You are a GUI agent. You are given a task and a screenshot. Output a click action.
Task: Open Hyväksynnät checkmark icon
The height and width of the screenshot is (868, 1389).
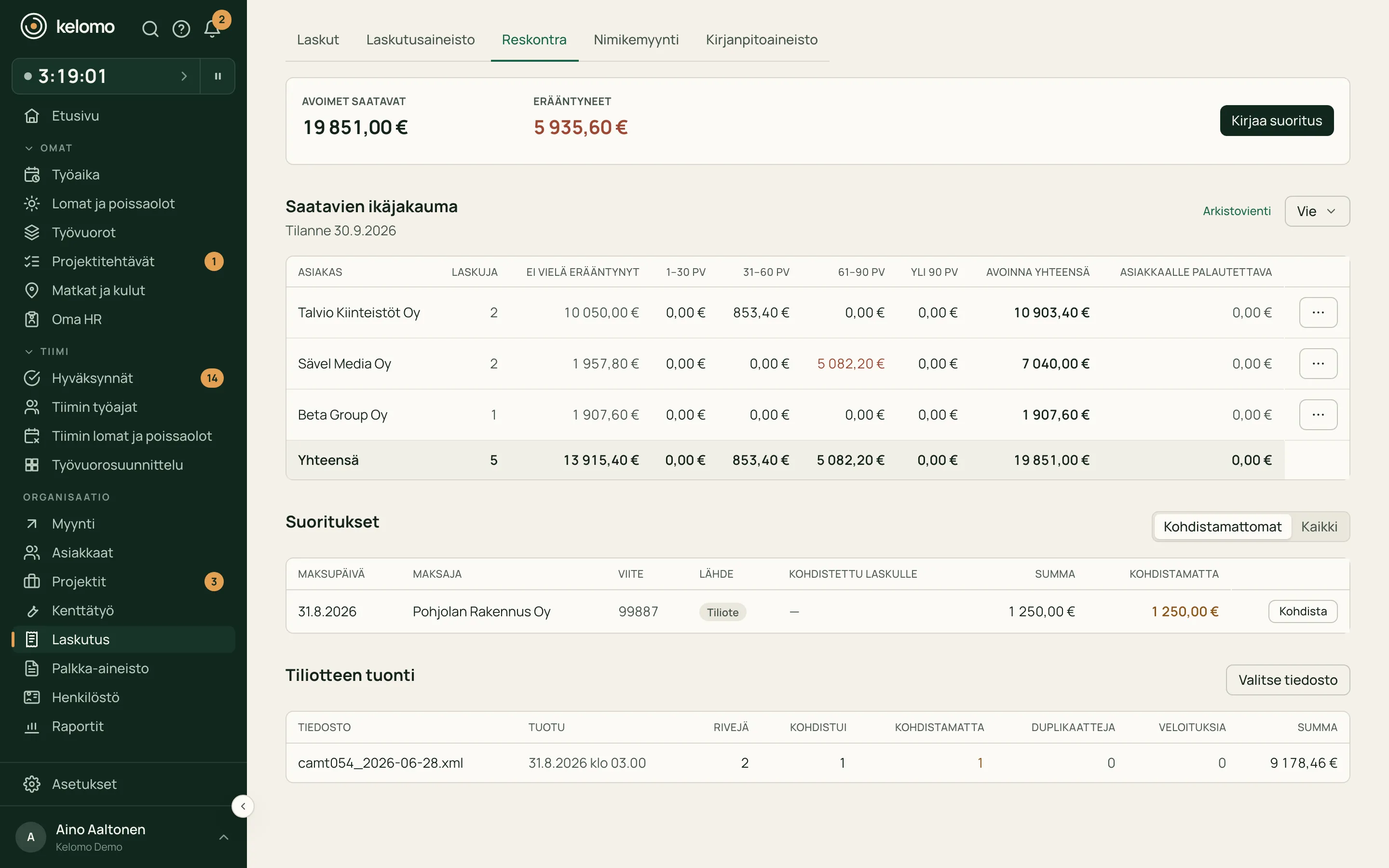click(x=32, y=378)
